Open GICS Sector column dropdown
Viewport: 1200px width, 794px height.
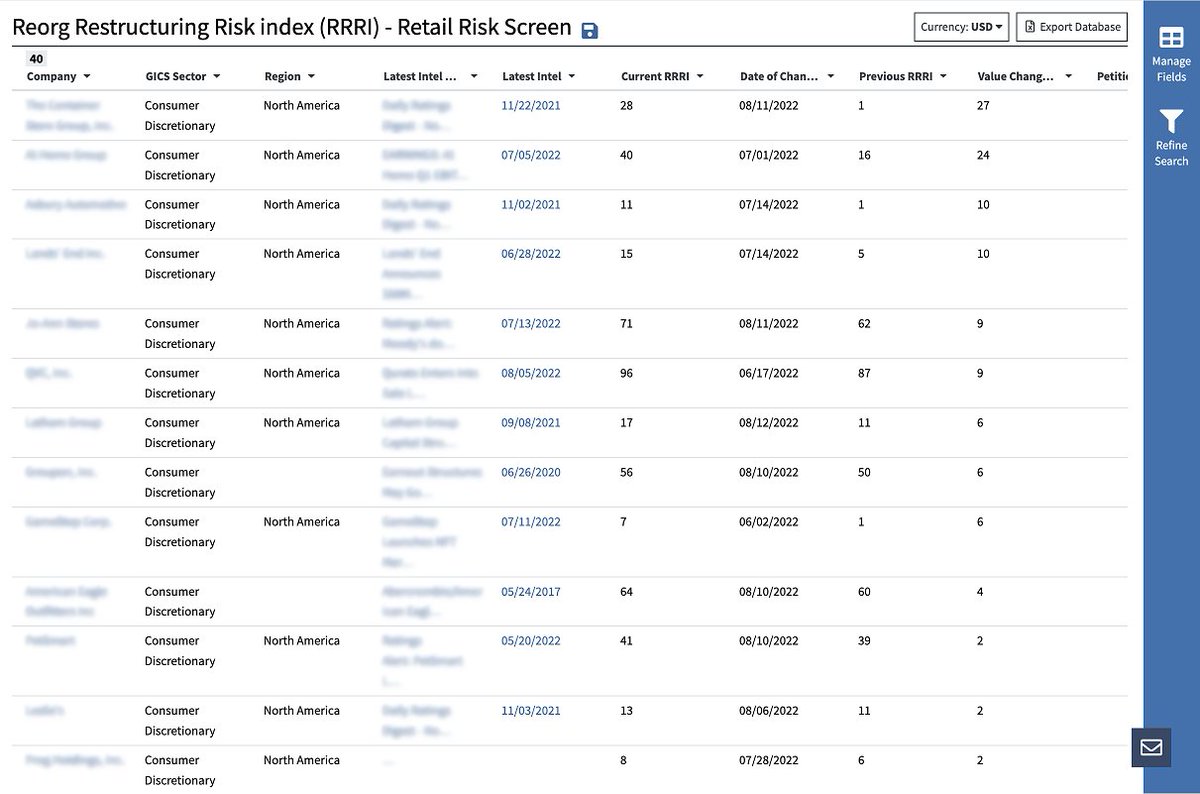217,77
